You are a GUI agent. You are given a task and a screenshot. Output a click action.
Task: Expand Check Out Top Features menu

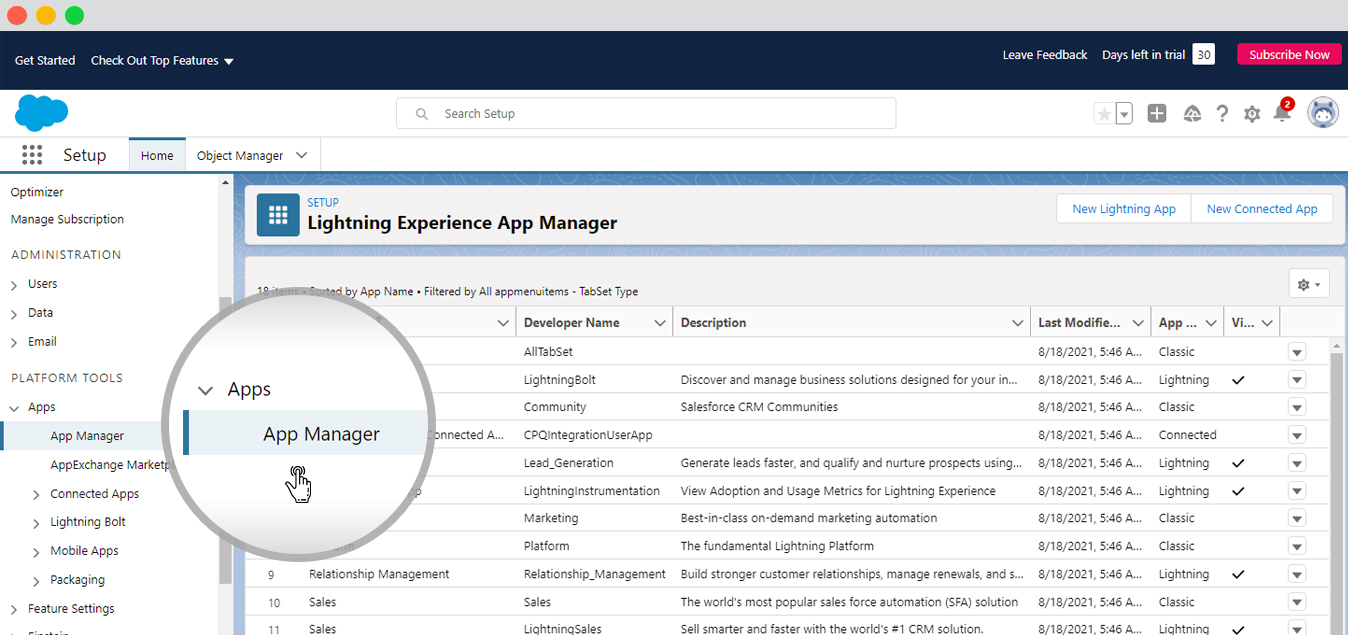pyautogui.click(x=162, y=60)
